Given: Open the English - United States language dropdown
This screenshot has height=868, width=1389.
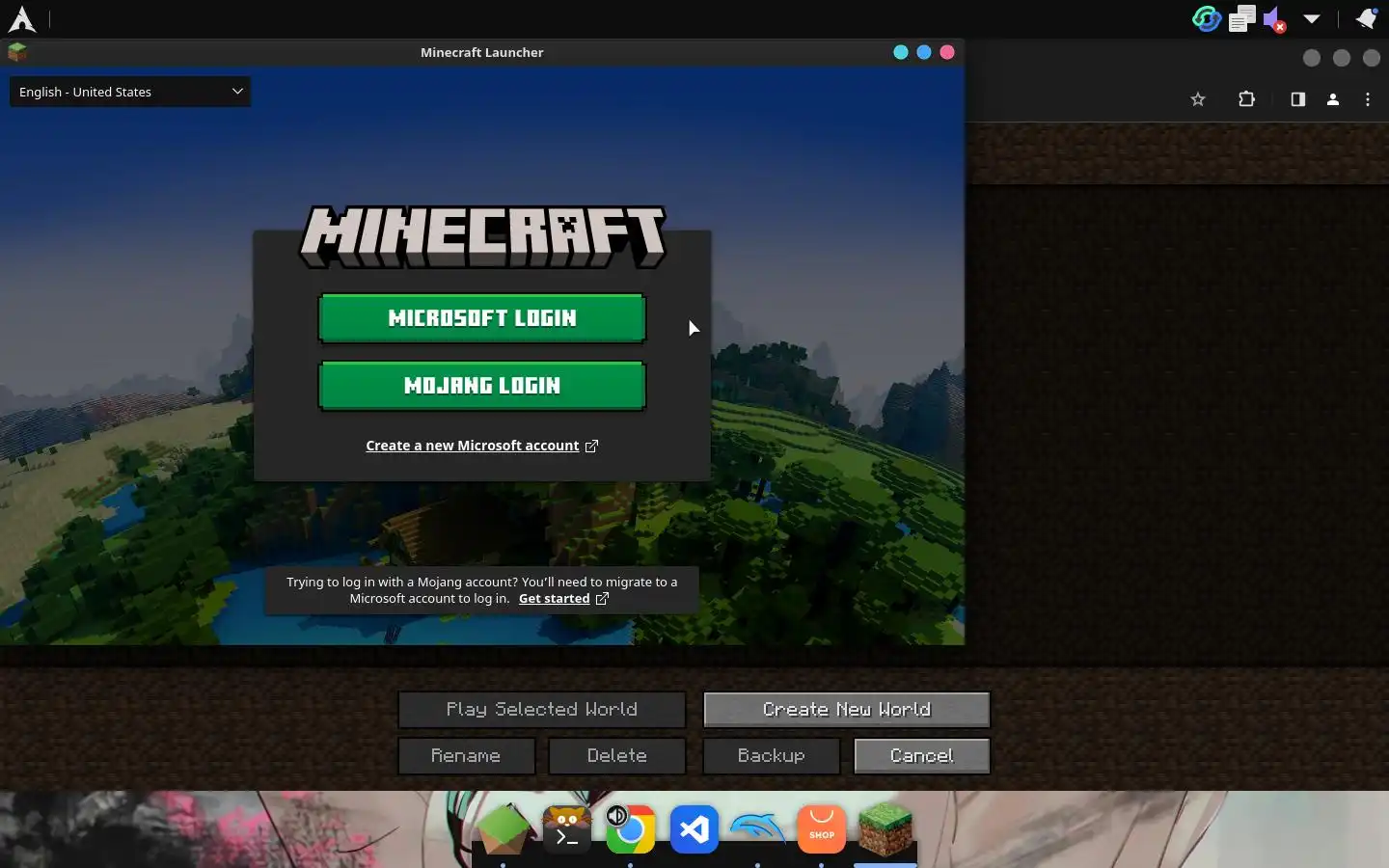Looking at the screenshot, I should coord(130,92).
